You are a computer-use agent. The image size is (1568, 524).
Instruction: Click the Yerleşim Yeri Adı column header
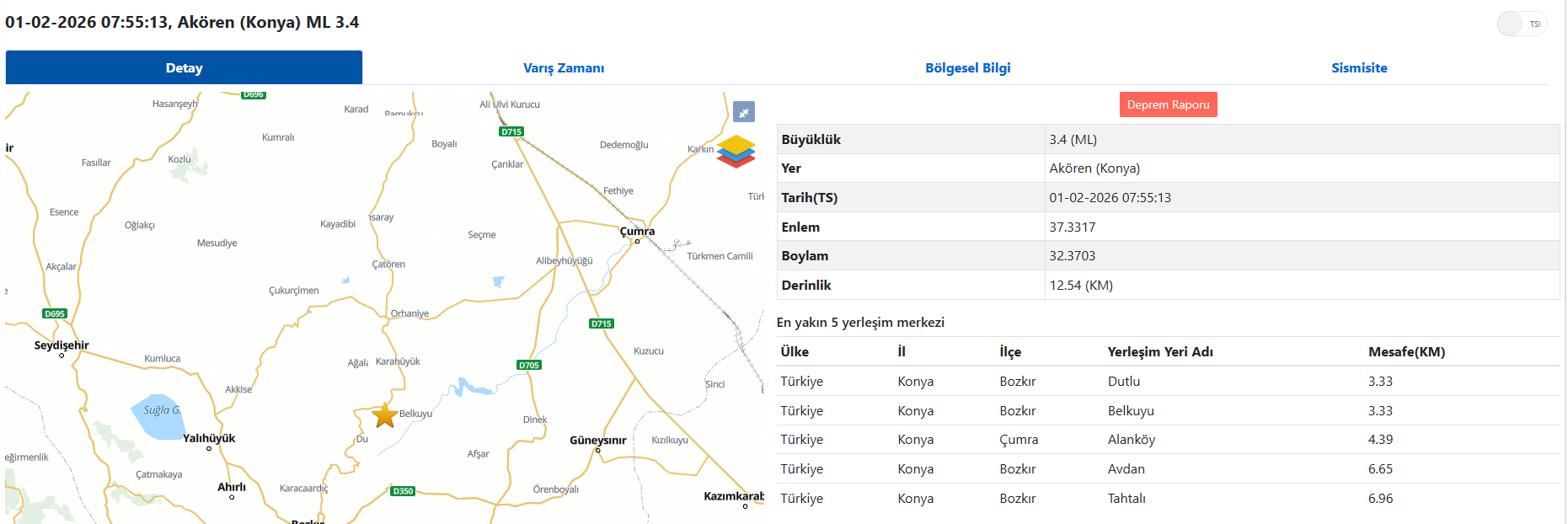(x=1160, y=352)
